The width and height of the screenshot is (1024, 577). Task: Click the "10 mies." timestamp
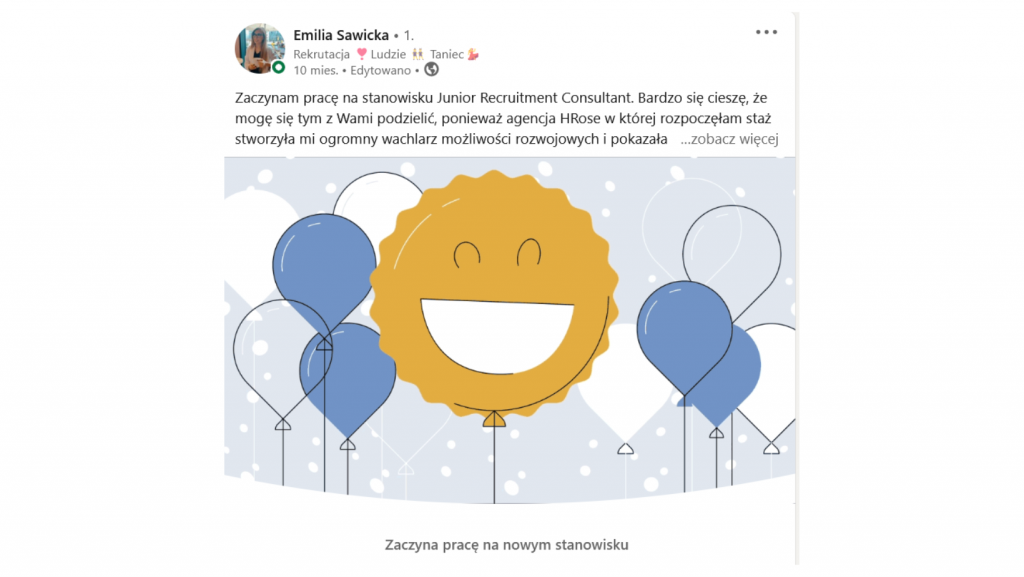[x=315, y=70]
